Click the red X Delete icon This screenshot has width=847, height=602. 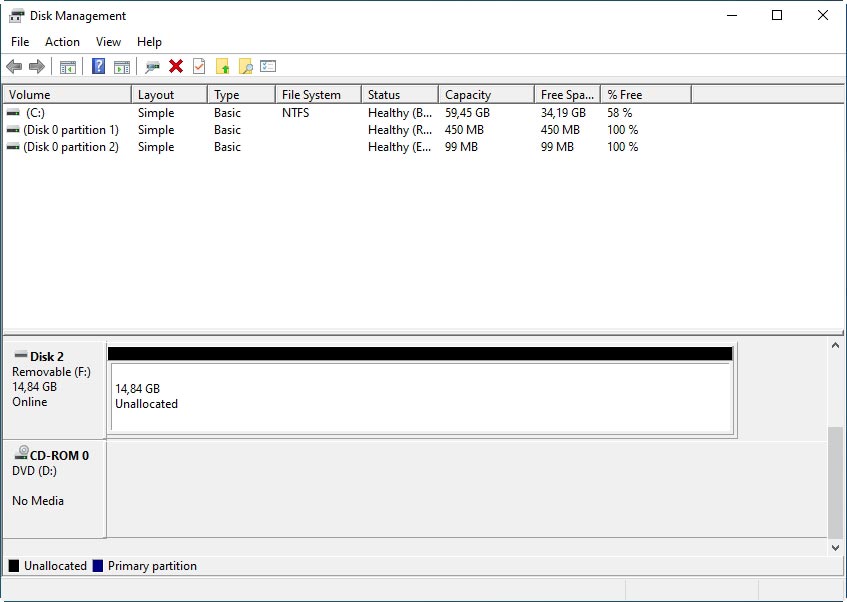coord(176,66)
